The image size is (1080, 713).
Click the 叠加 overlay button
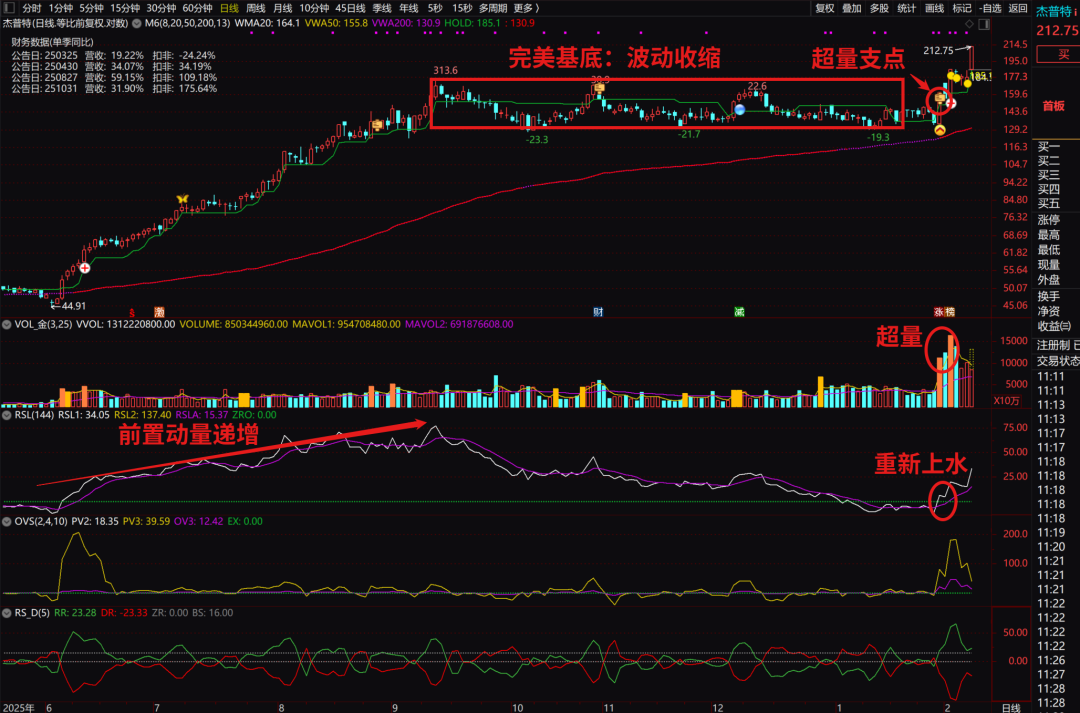pyautogui.click(x=852, y=8)
